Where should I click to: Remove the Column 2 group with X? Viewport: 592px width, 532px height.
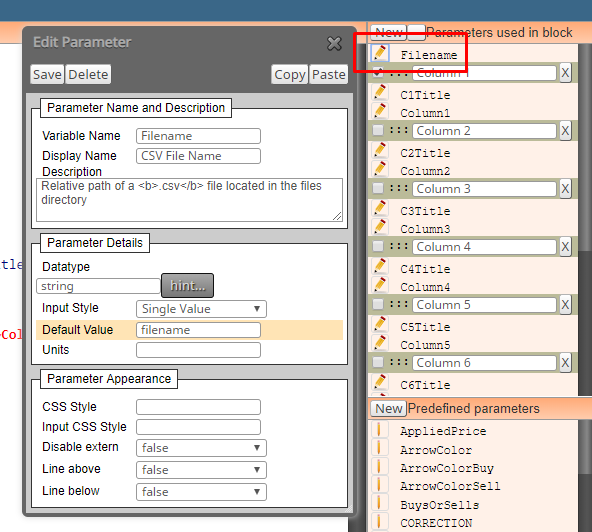(x=565, y=131)
